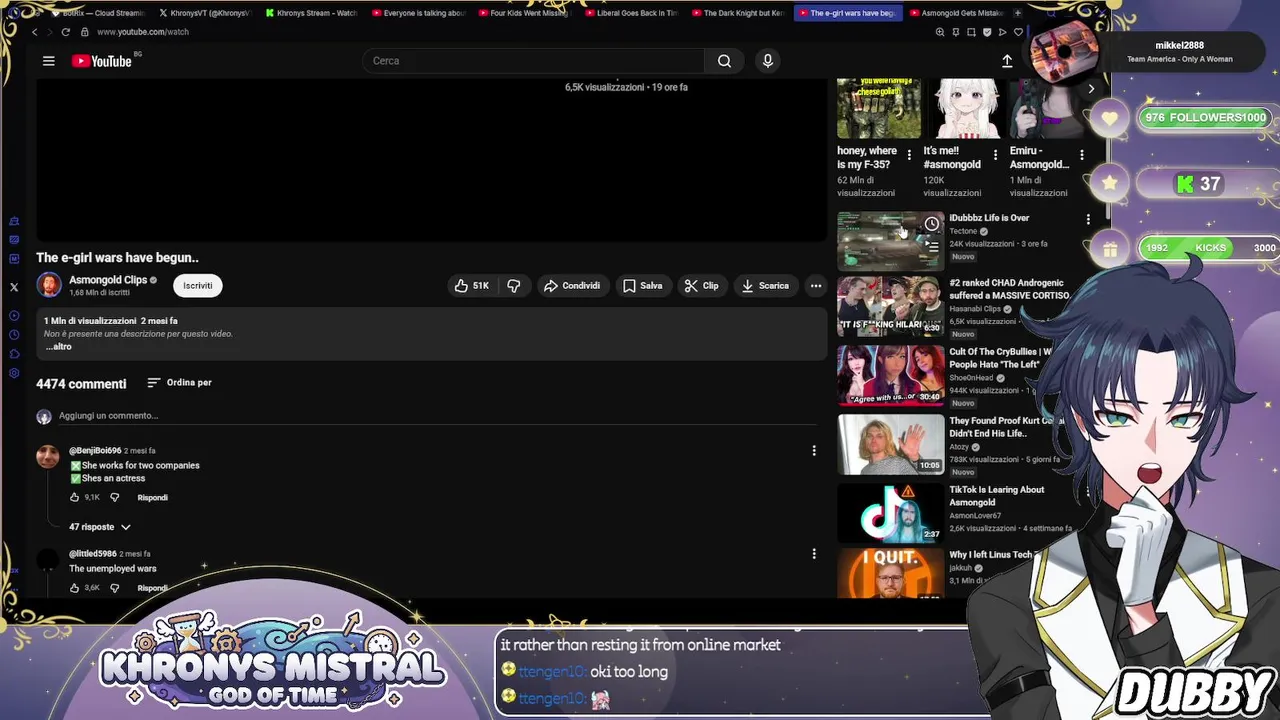The width and height of the screenshot is (1280, 720).
Task: Click the upload arrow icon in YouTube header
Action: 1007,61
